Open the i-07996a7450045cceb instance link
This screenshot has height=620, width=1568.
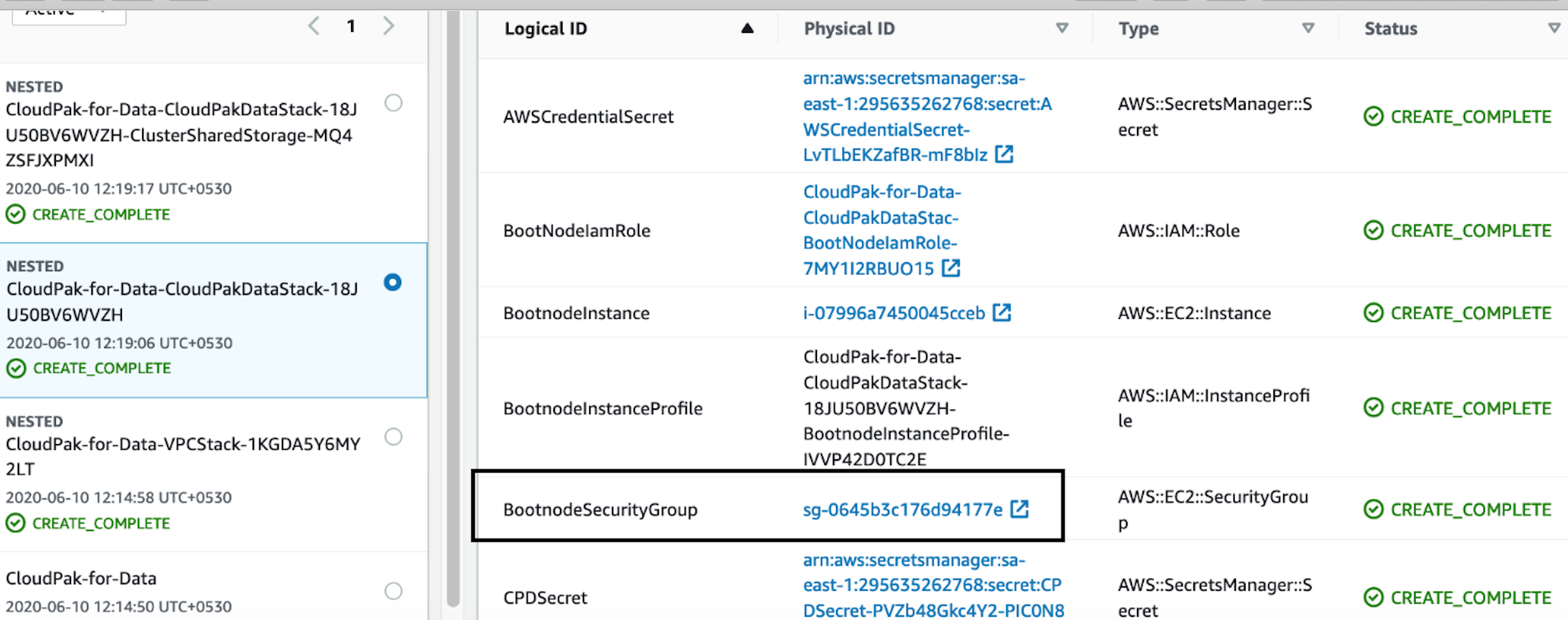[893, 313]
